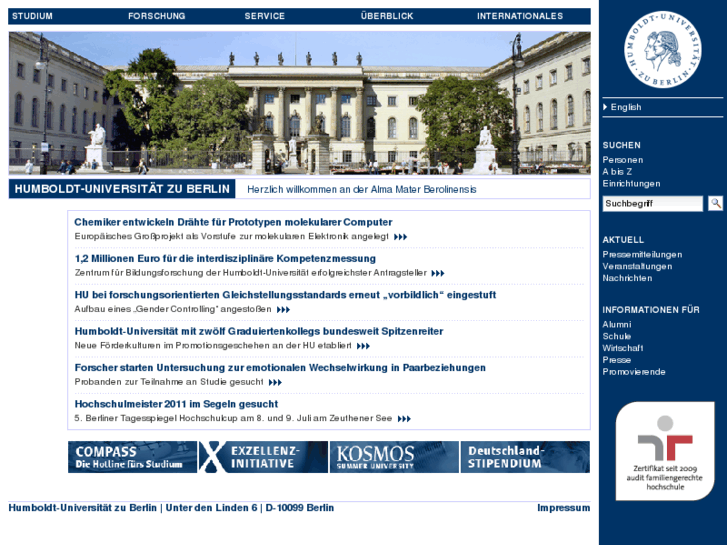
Task: Click the Impressum footer link
Action: coord(563,508)
